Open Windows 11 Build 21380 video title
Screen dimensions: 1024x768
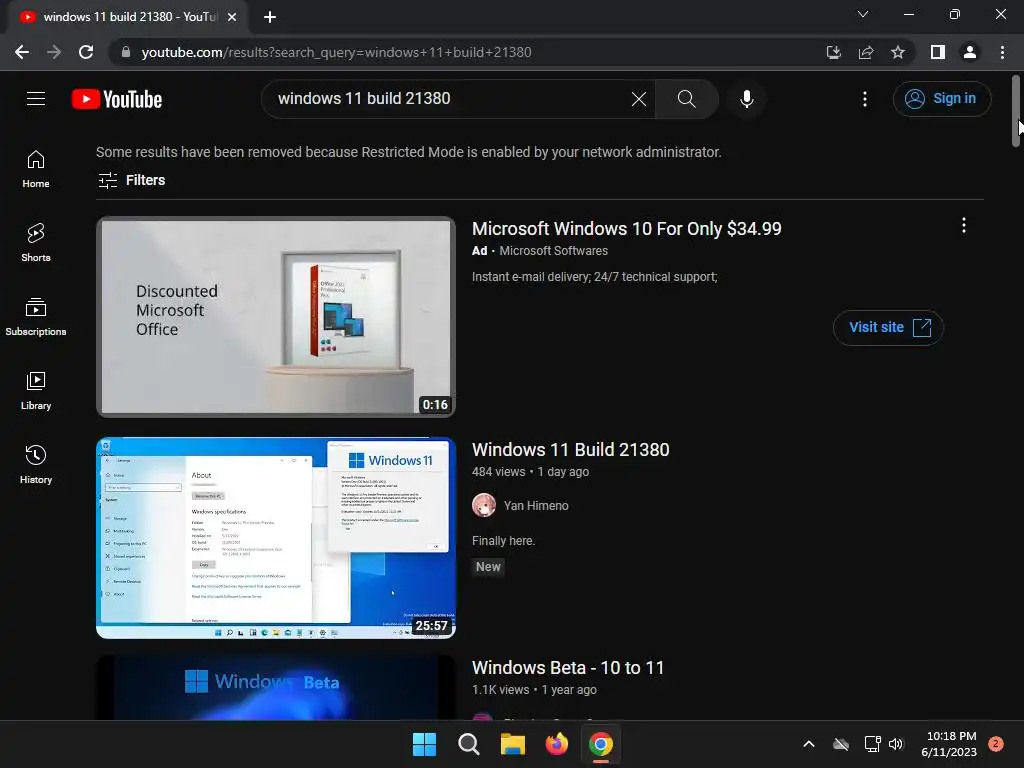[570, 449]
